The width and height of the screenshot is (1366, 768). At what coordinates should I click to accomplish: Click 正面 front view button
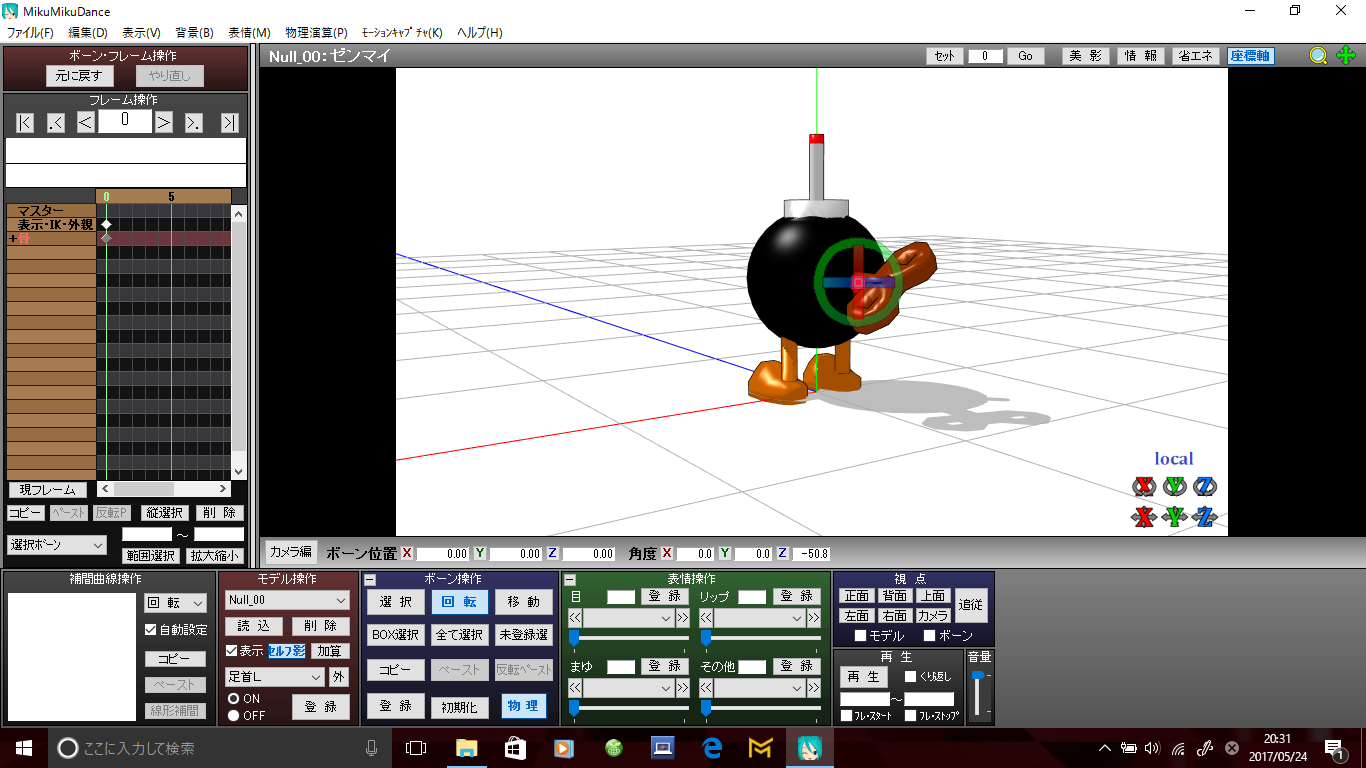[857, 596]
